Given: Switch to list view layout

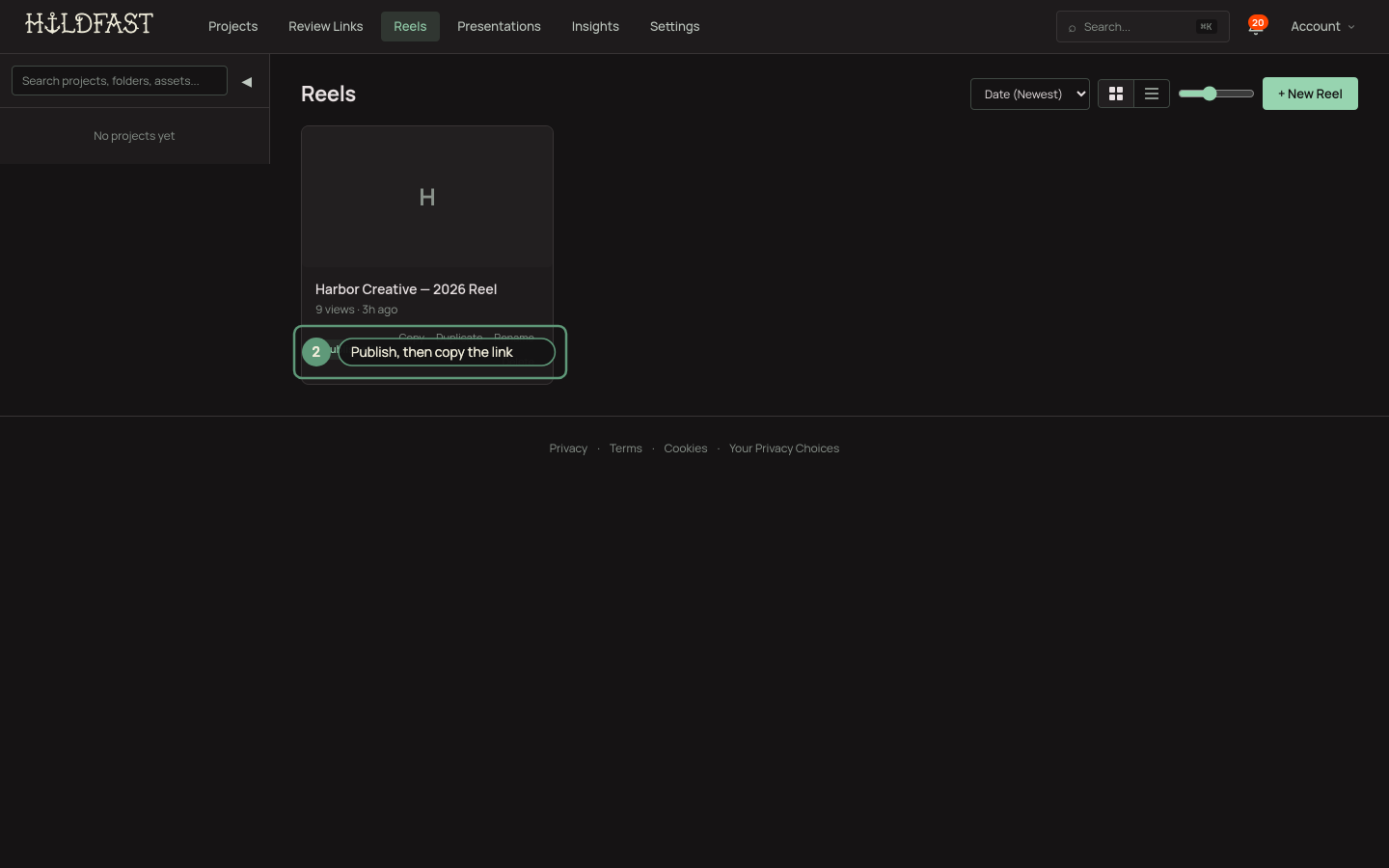Looking at the screenshot, I should [1152, 94].
